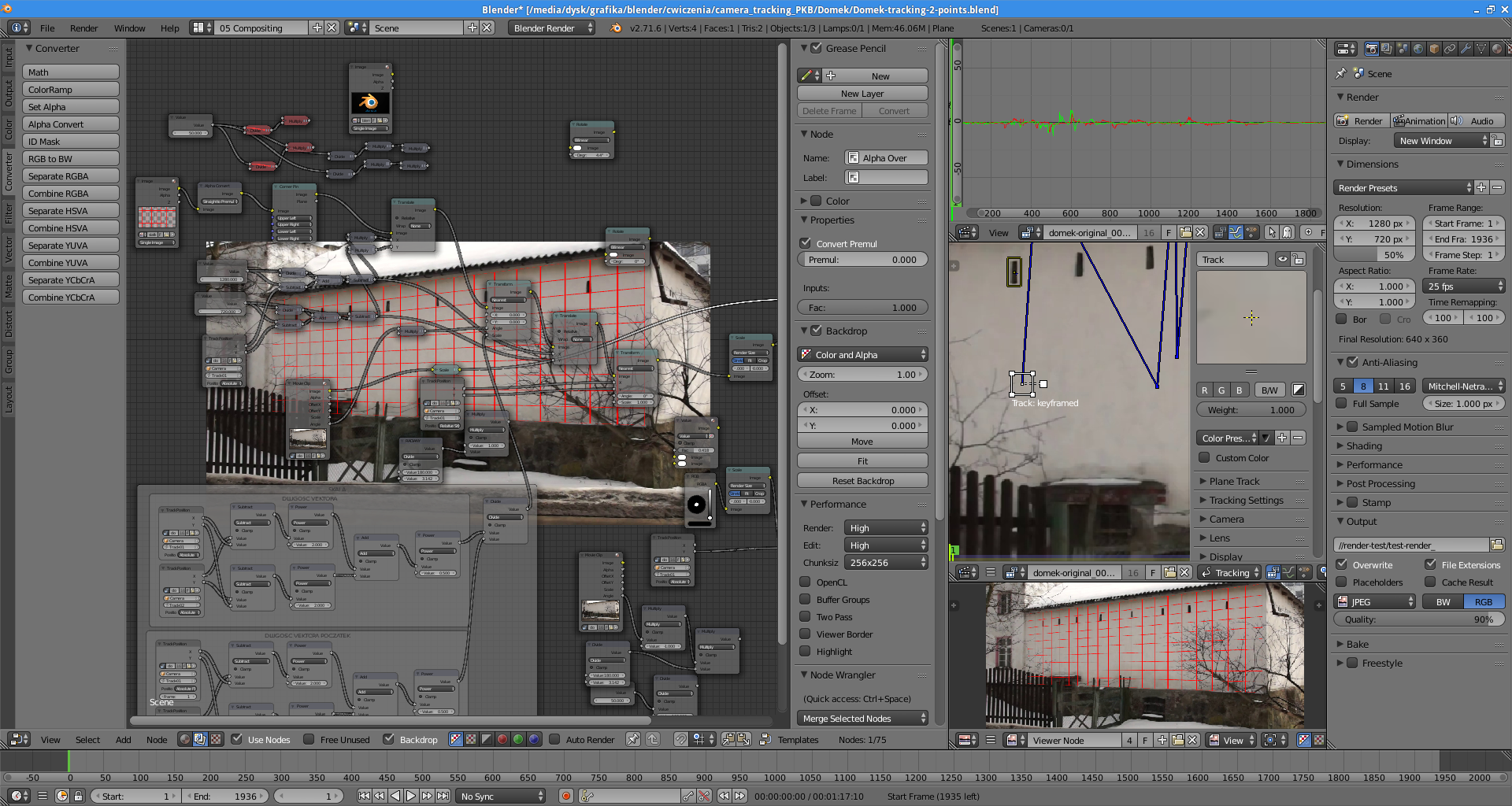
Task: Open Render Layers tab icon in properties header
Action: point(1387,49)
